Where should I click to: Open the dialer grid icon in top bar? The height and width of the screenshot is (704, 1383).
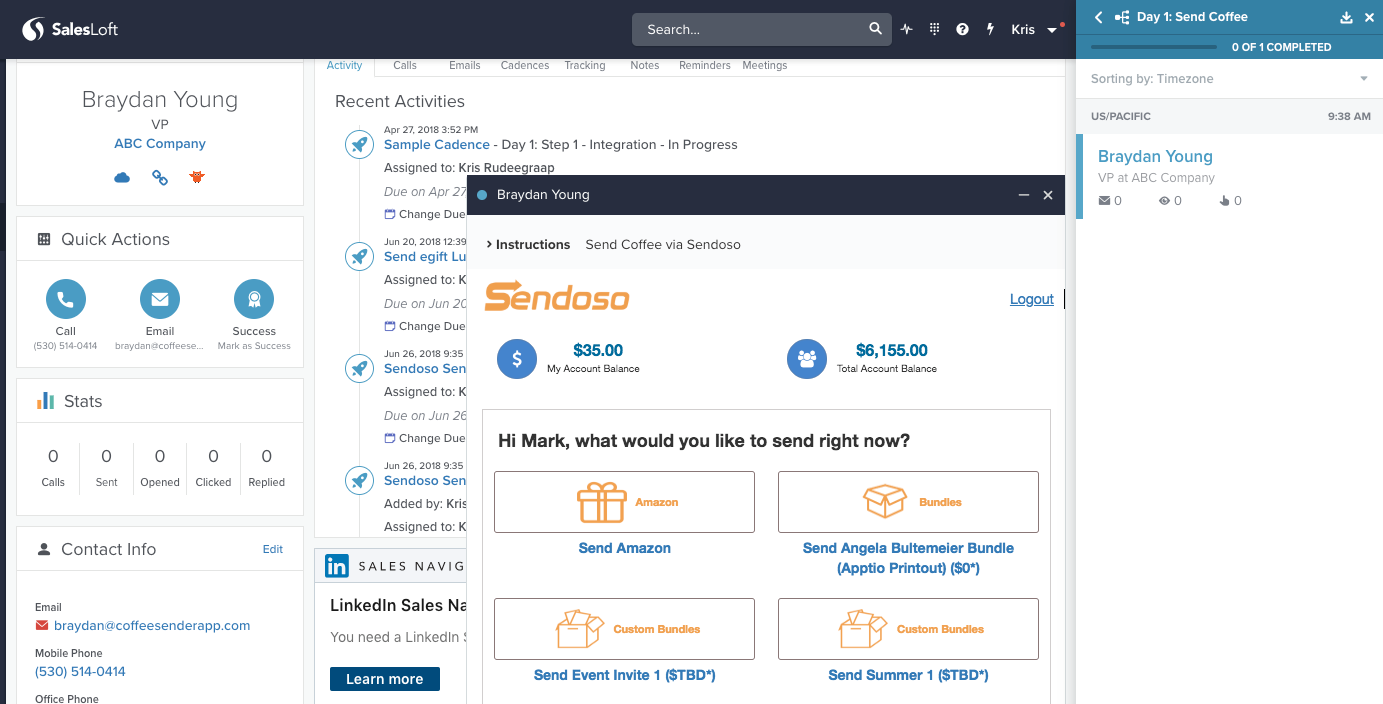pos(935,29)
